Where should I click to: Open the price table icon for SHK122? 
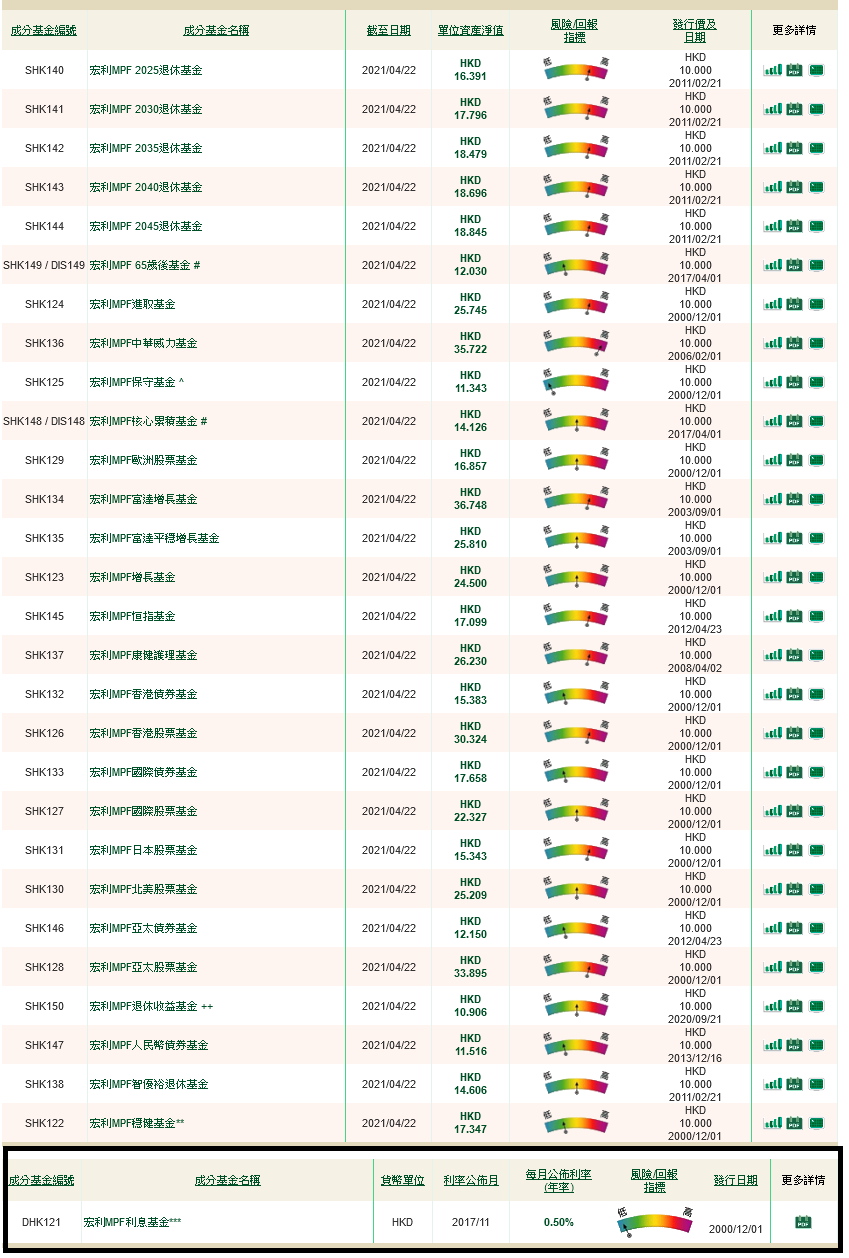[x=817, y=1123]
